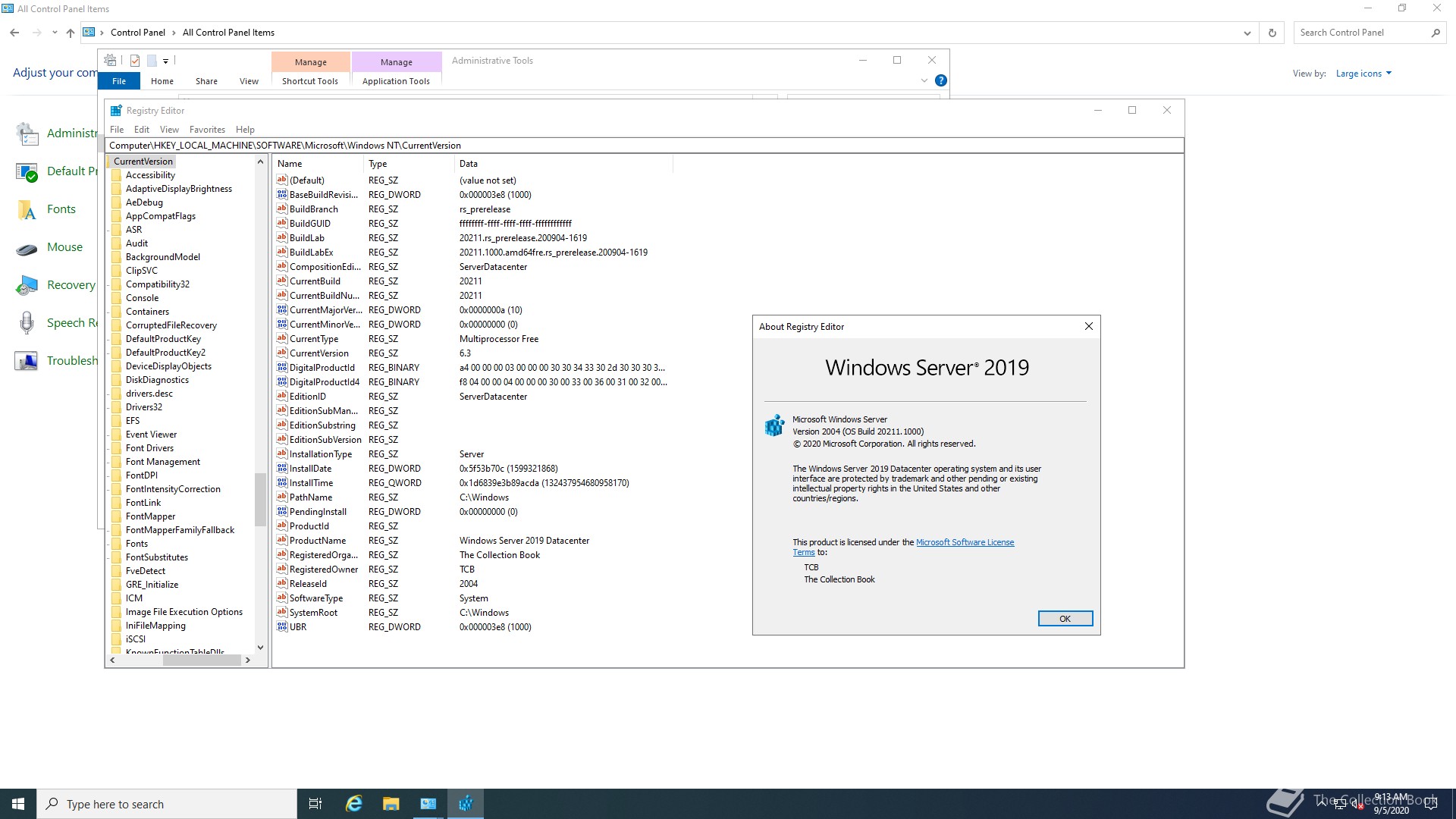Open the File menu in Registry Editor

tap(117, 130)
